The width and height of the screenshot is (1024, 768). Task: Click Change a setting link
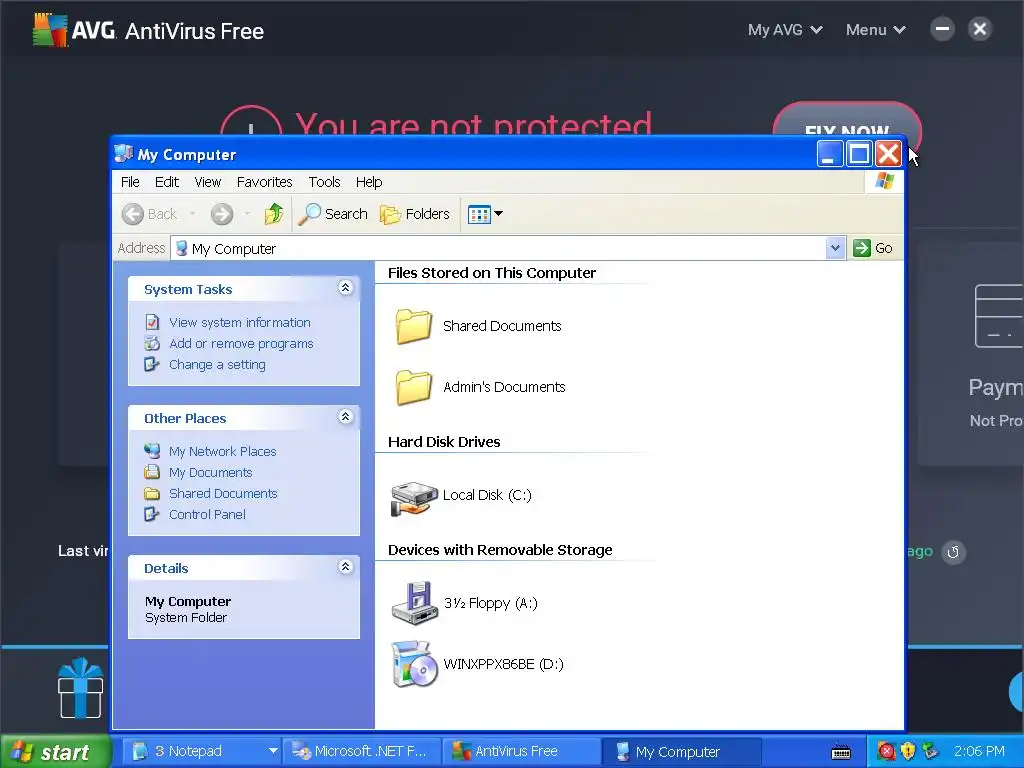pos(217,364)
